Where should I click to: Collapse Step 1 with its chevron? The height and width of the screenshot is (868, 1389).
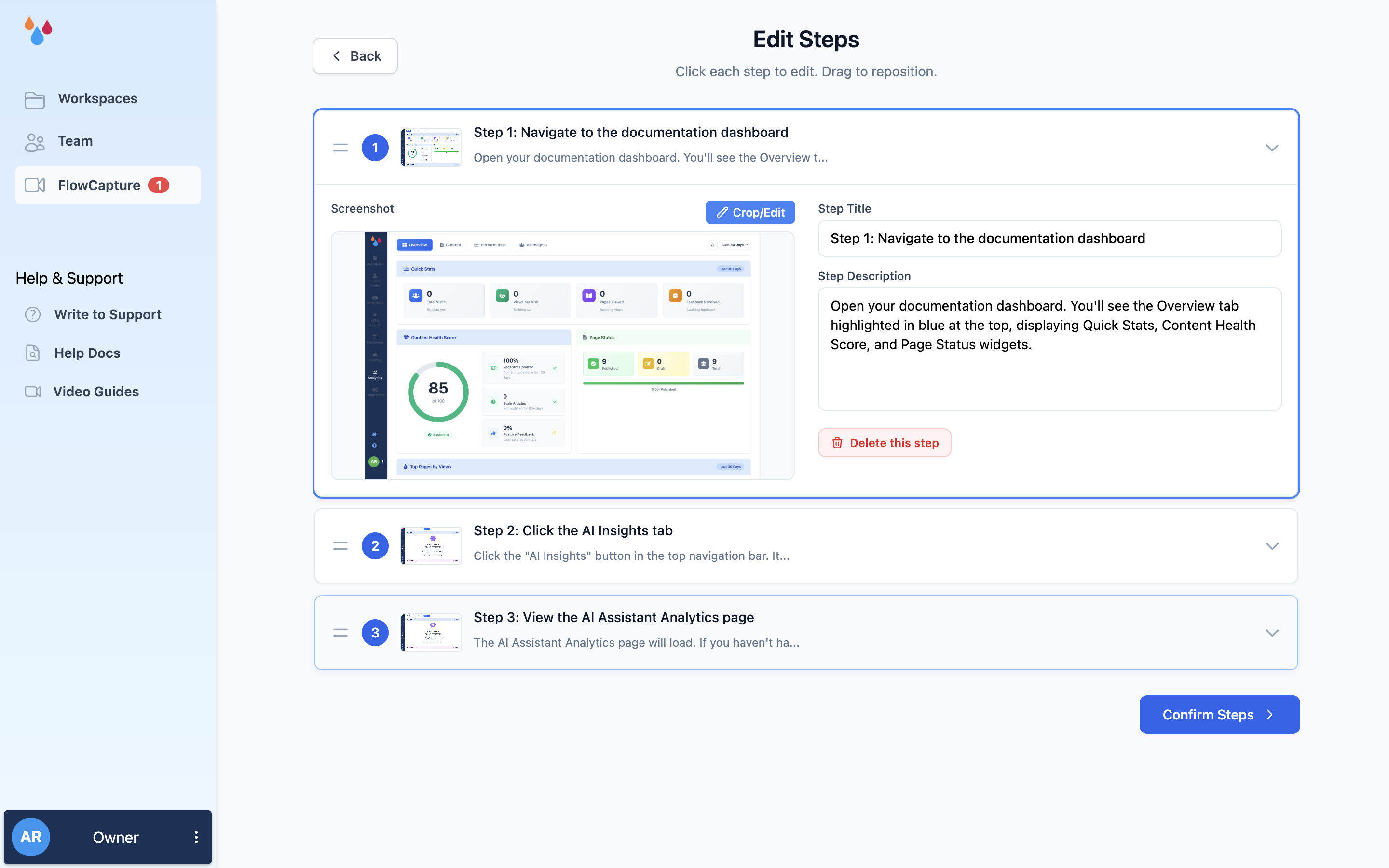(1272, 148)
